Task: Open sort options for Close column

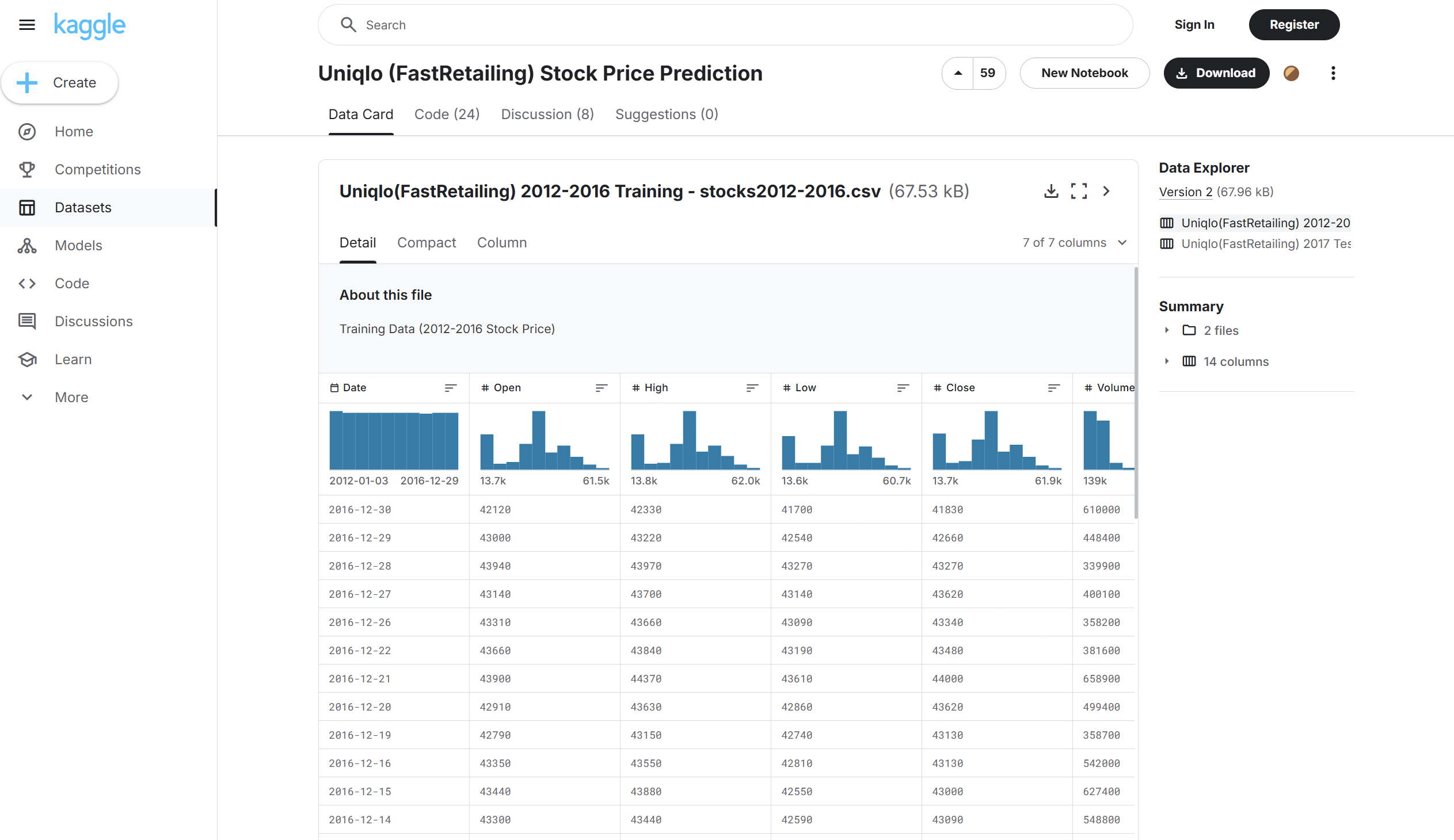Action: click(1053, 388)
